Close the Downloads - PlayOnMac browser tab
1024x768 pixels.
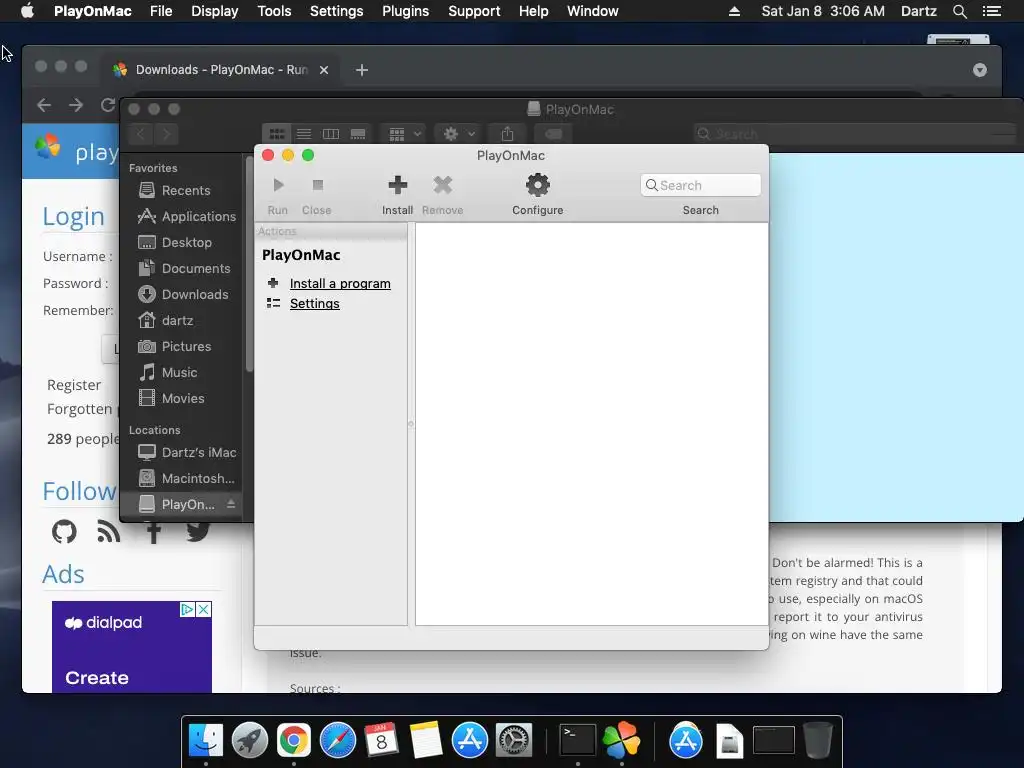324,70
